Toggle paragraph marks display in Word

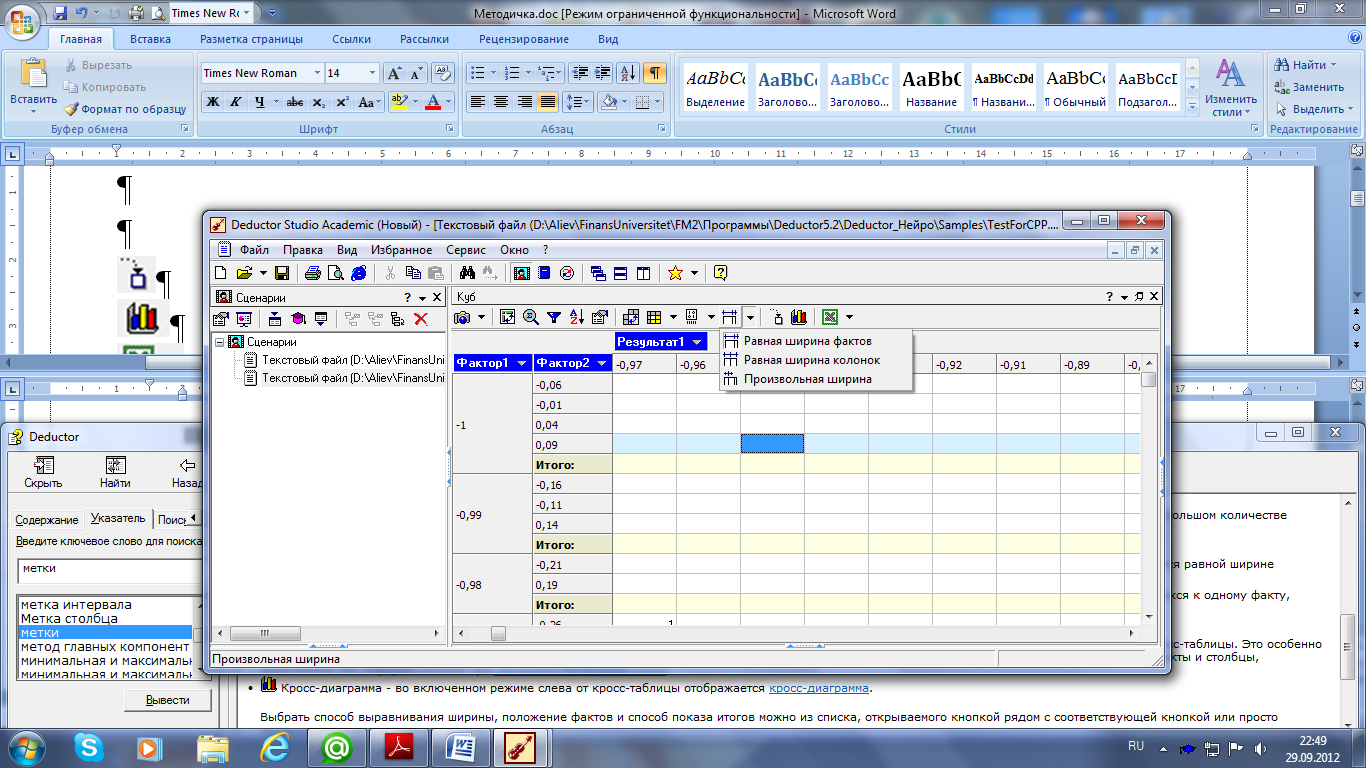(655, 73)
